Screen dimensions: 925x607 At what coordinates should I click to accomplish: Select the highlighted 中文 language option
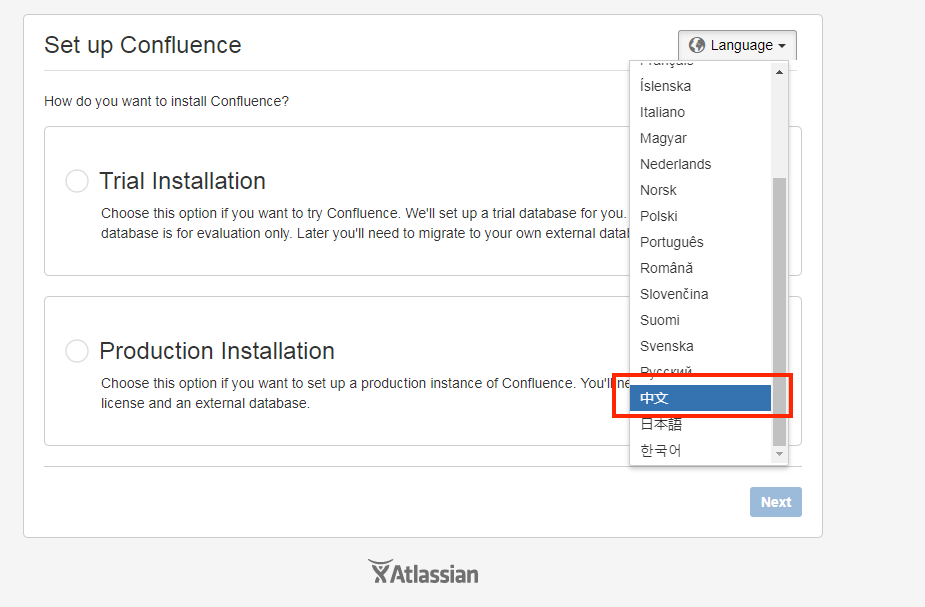(700, 398)
